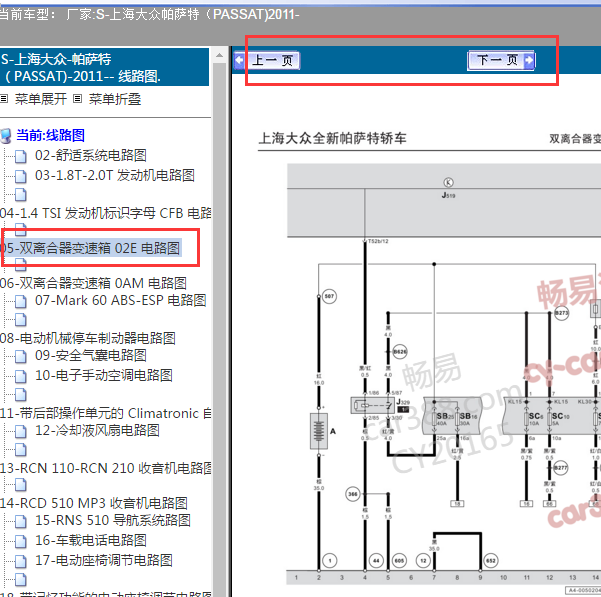Image resolution: width=601 pixels, height=597 pixels.
Task: Click the page icon above the 04-1.4 TSI entry
Action: point(21,195)
